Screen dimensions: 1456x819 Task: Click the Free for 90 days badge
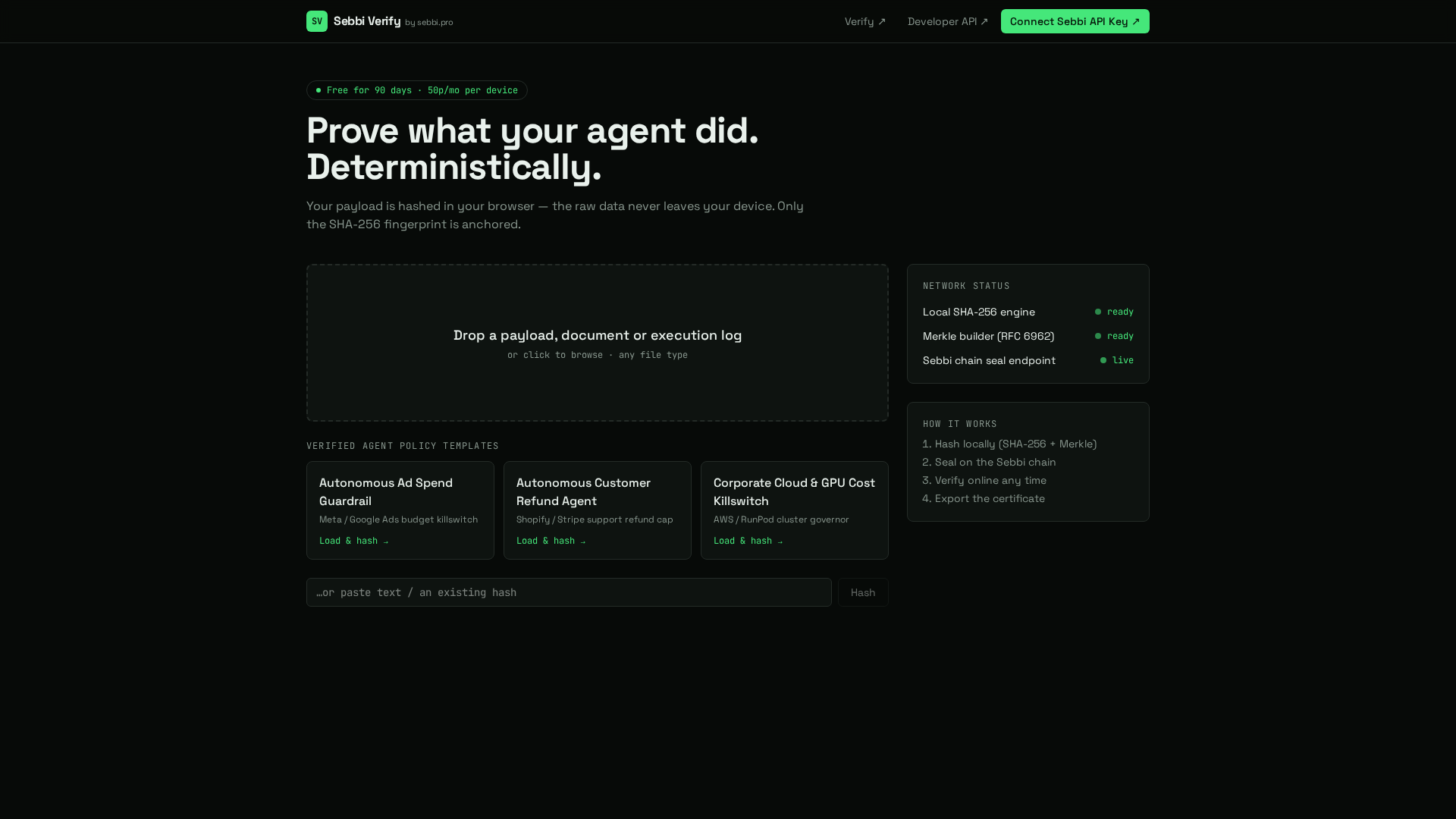(417, 90)
